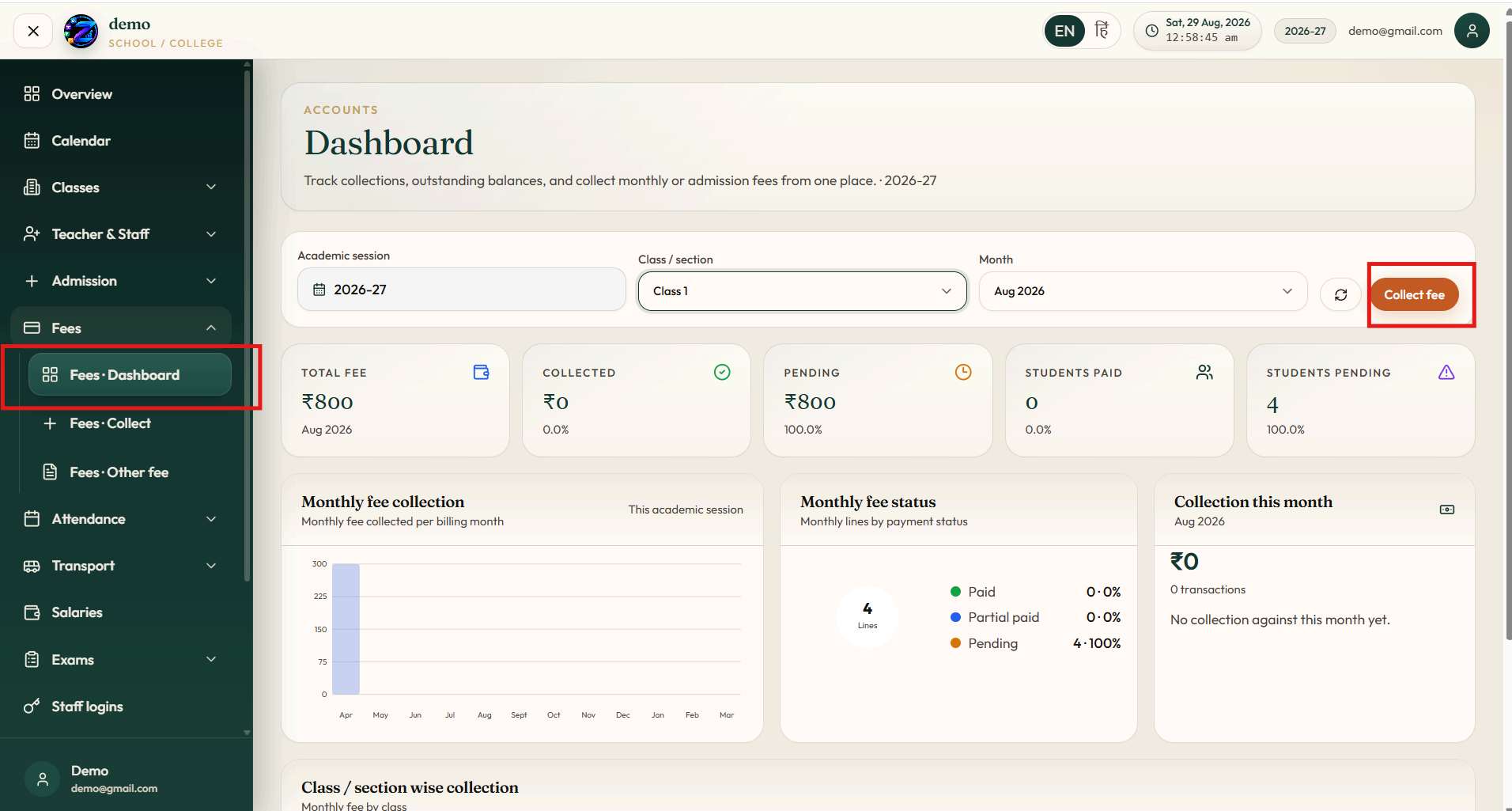
Task: Open Salaries in the sidebar
Action: point(122,612)
